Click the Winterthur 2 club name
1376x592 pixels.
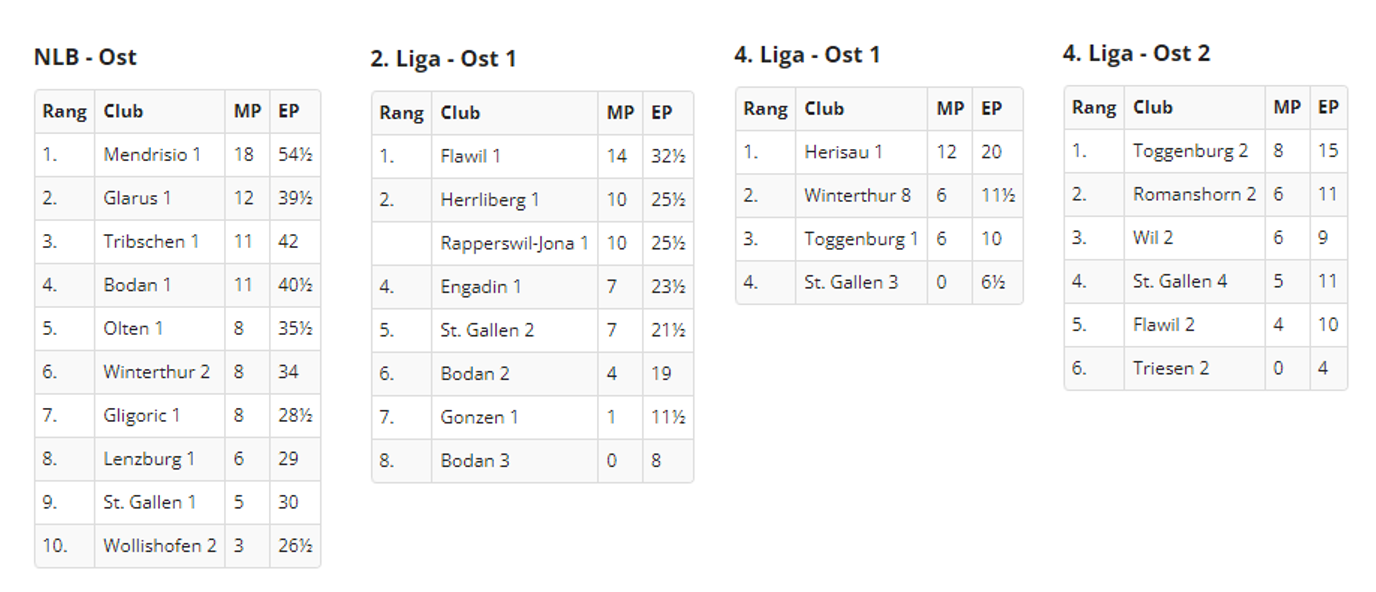tap(156, 372)
